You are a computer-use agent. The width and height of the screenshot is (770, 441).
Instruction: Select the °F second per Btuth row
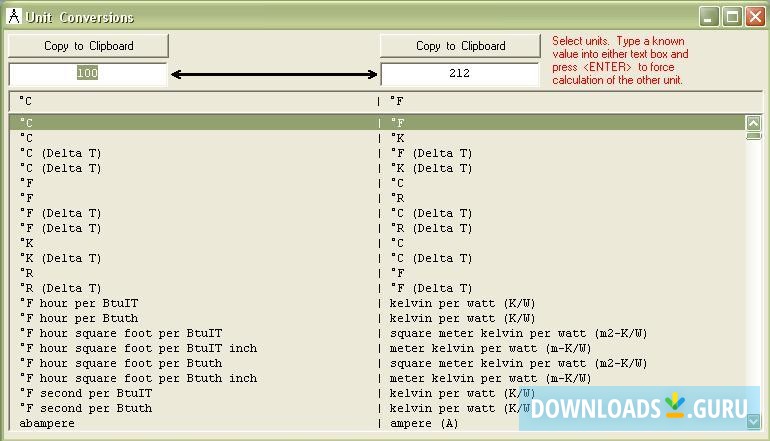click(377, 408)
